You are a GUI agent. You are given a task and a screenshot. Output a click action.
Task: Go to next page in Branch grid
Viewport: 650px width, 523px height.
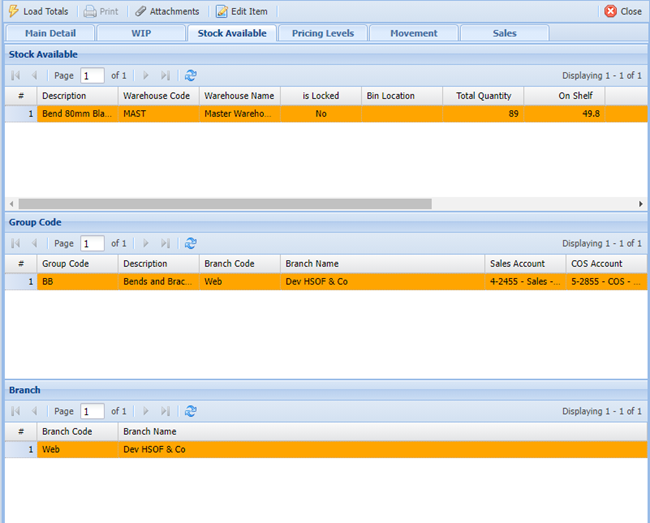click(x=146, y=411)
